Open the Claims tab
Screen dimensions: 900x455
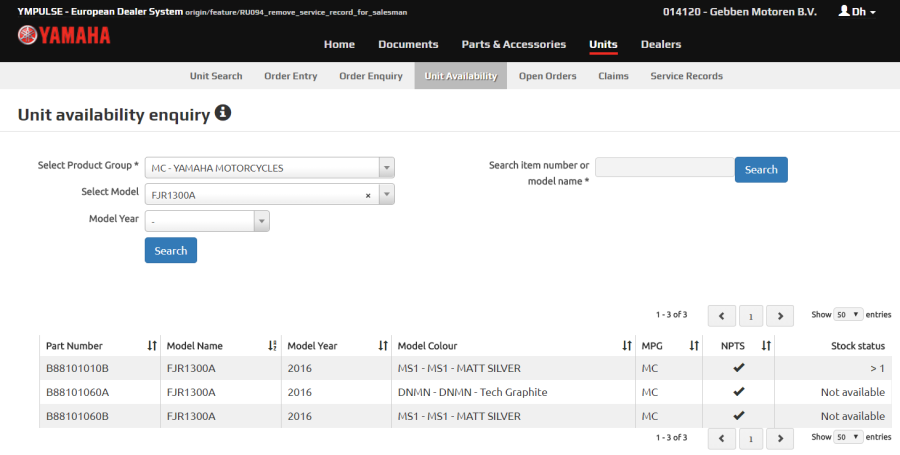pos(613,76)
